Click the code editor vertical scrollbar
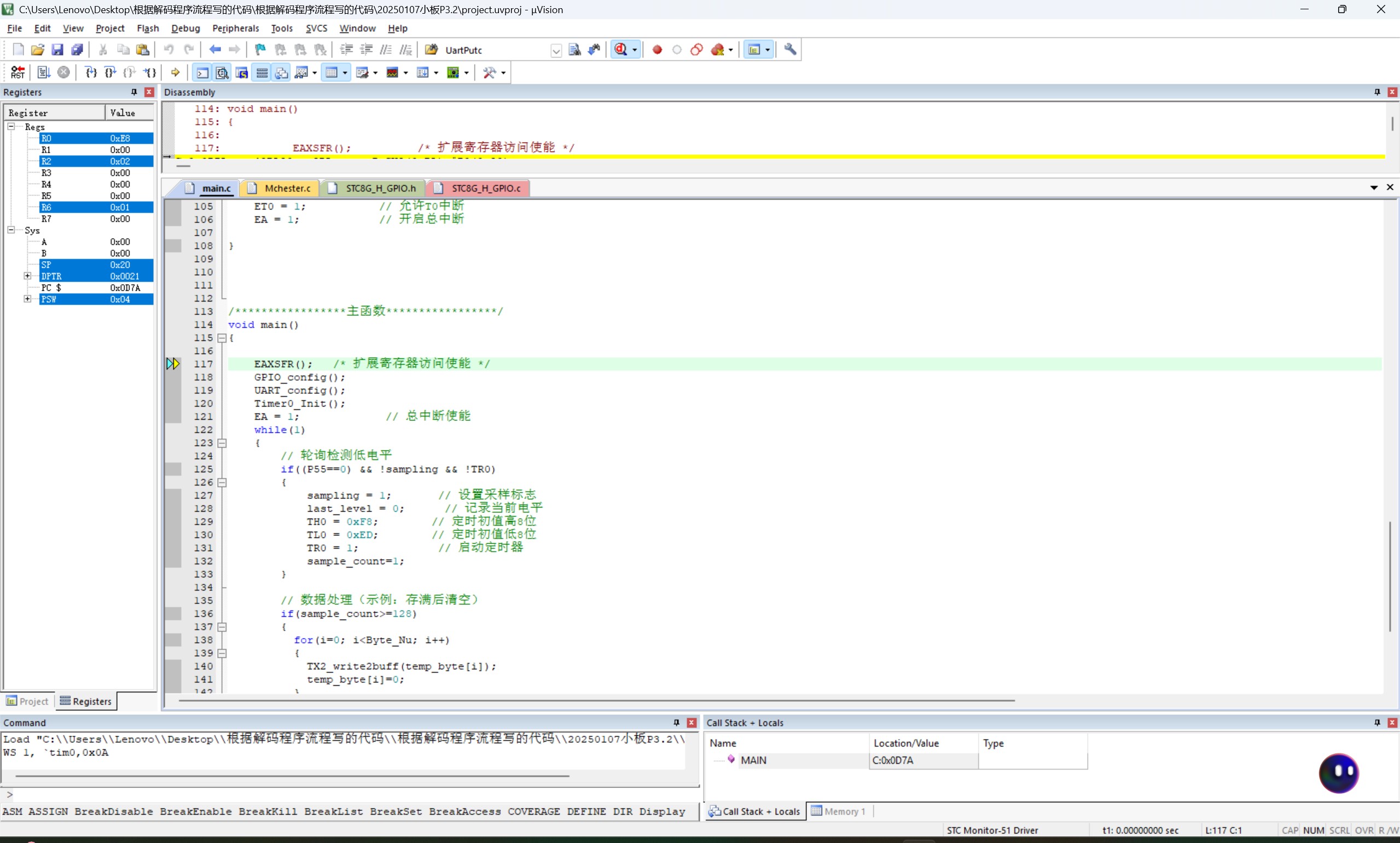This screenshot has height=843, width=1400. 1390,575
